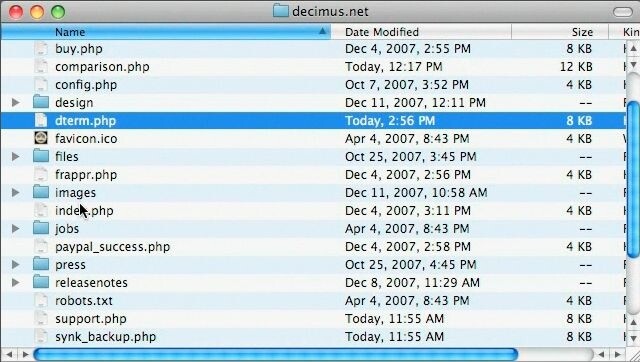The height and width of the screenshot is (362, 640).
Task: Click the frappr.php file icon
Action: coord(41,174)
